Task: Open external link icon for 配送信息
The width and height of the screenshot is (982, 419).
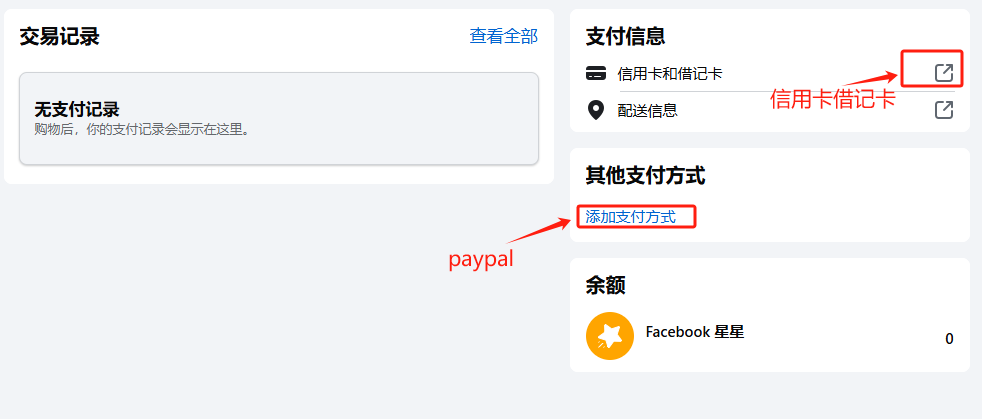Action: point(944,110)
